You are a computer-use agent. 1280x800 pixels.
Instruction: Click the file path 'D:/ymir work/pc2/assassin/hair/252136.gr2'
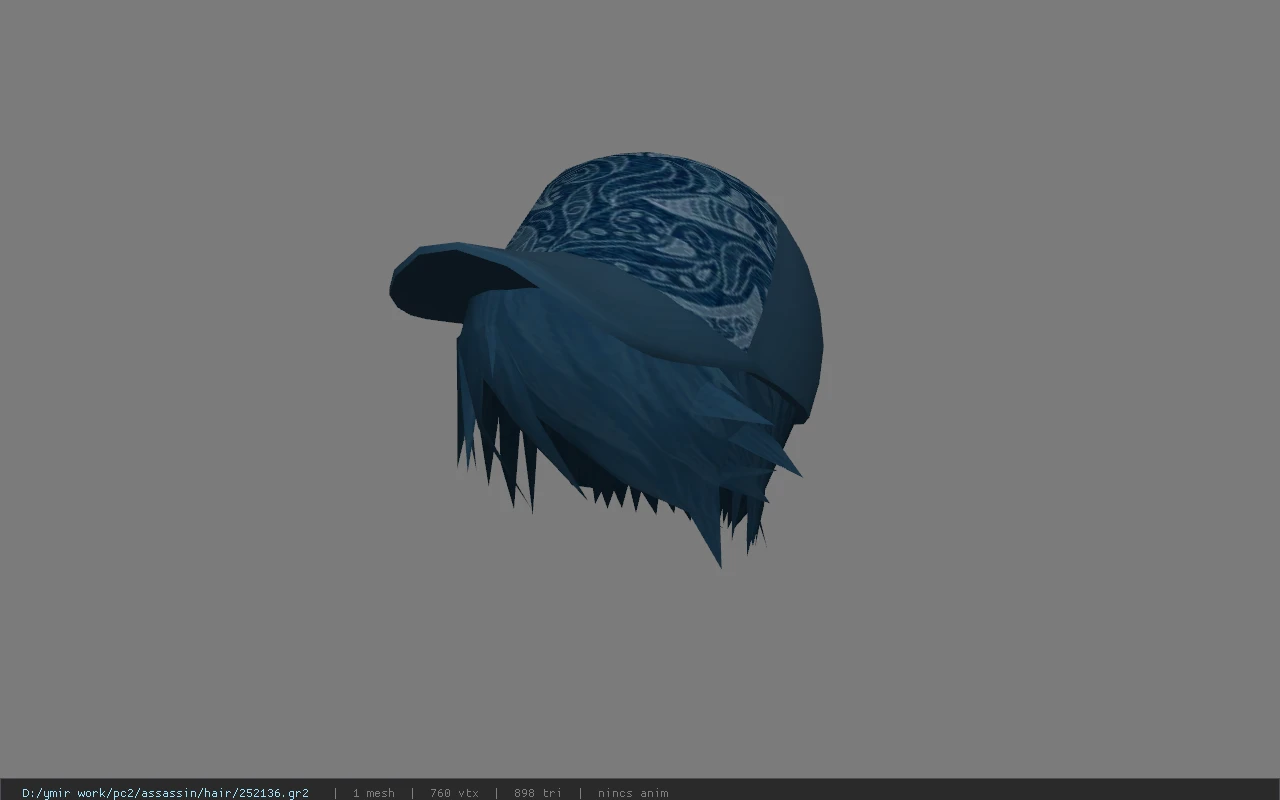(165, 793)
